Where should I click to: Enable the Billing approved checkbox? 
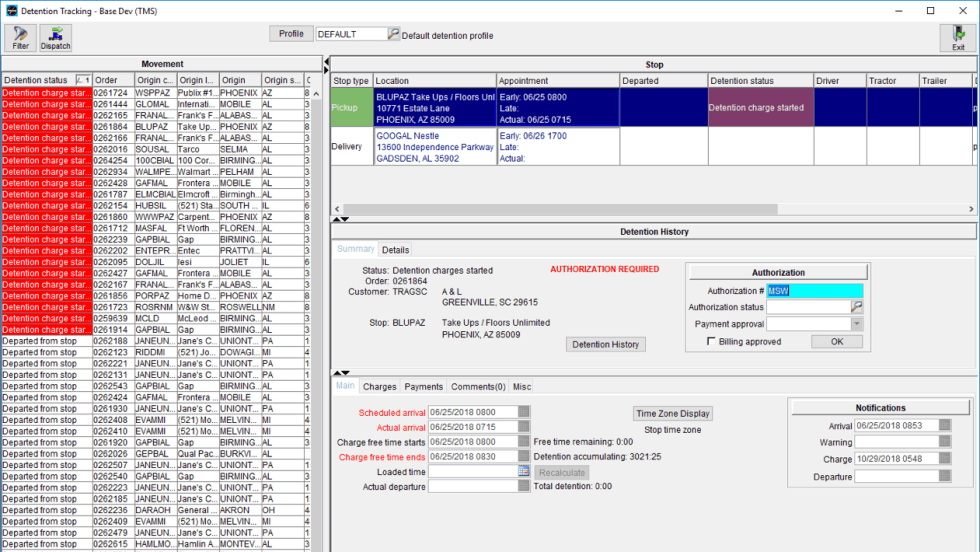tap(711, 342)
